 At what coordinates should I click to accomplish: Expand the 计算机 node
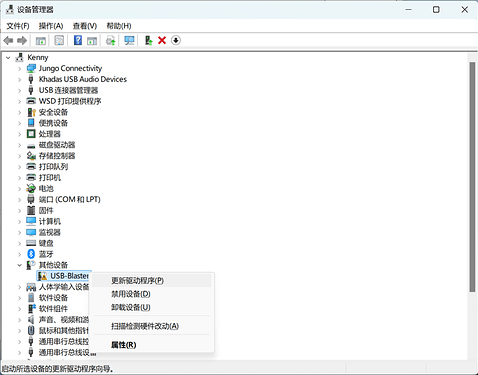19,222
